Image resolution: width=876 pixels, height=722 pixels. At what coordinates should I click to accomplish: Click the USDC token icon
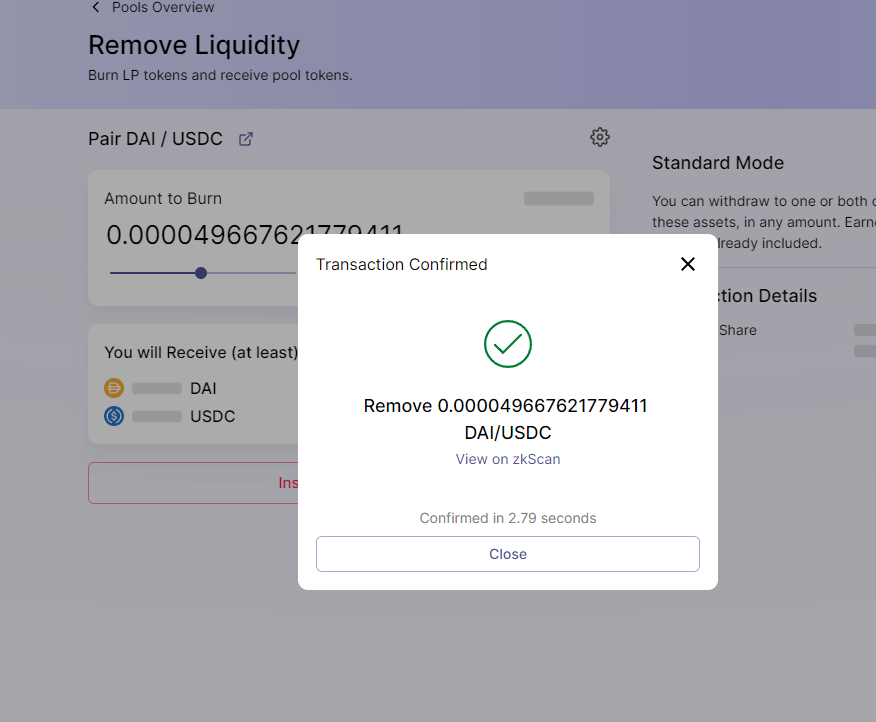coord(114,416)
